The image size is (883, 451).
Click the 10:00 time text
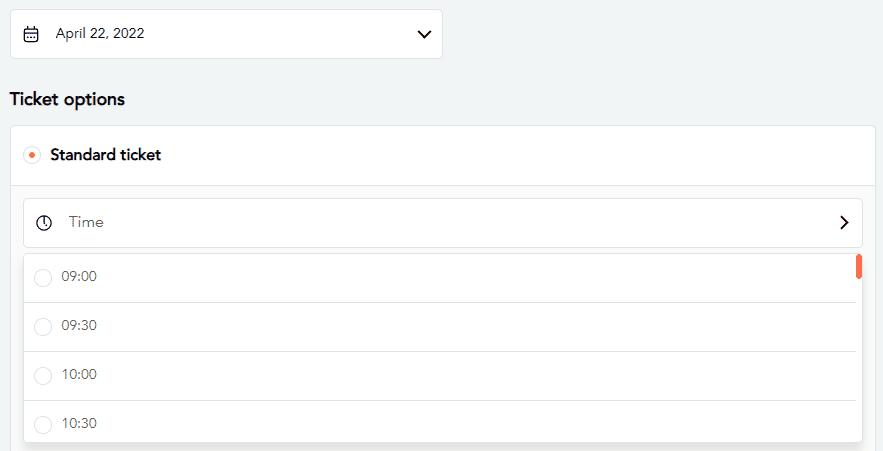(x=79, y=375)
